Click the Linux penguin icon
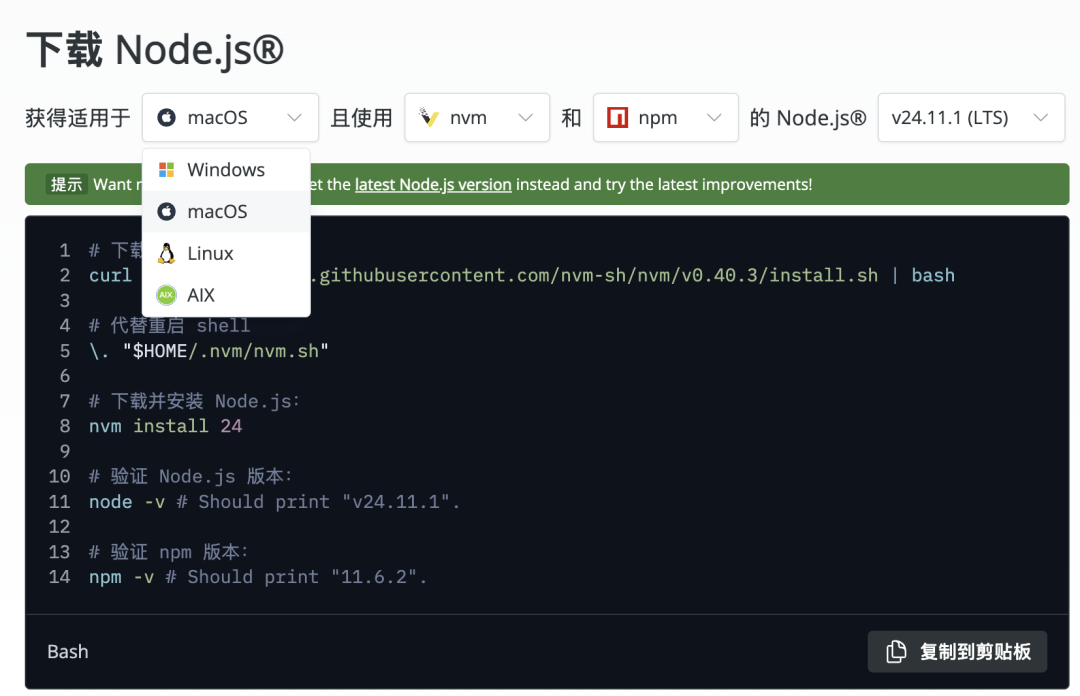Image resolution: width=1080 pixels, height=696 pixels. 166,254
